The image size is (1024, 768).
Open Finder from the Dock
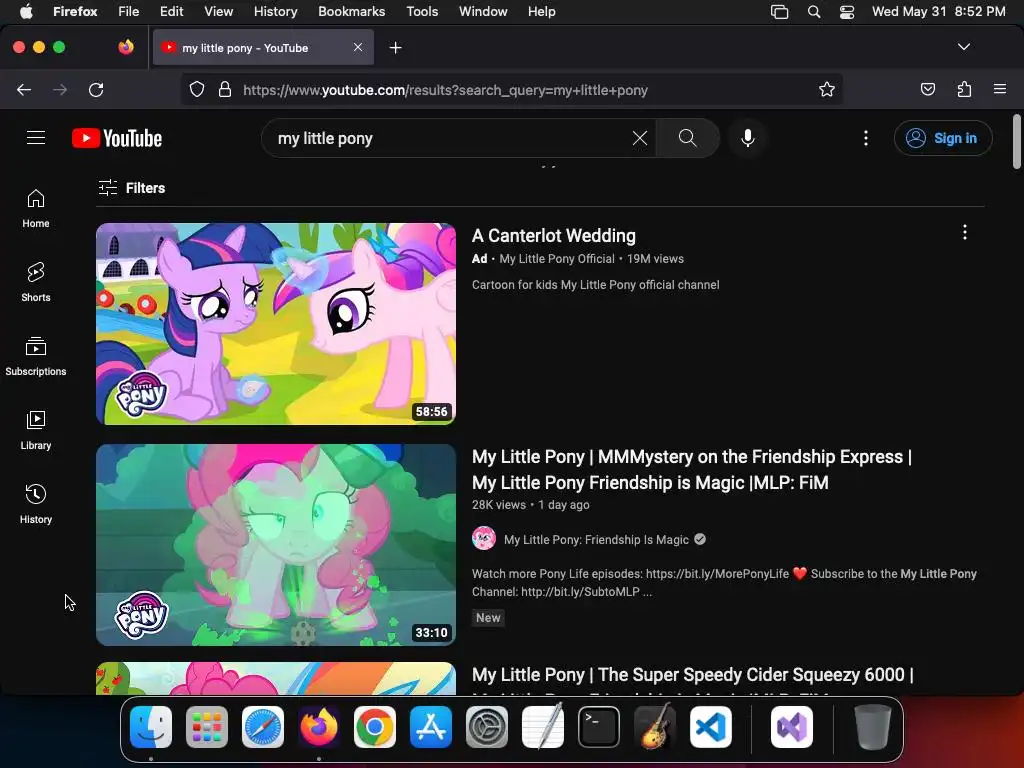point(151,727)
